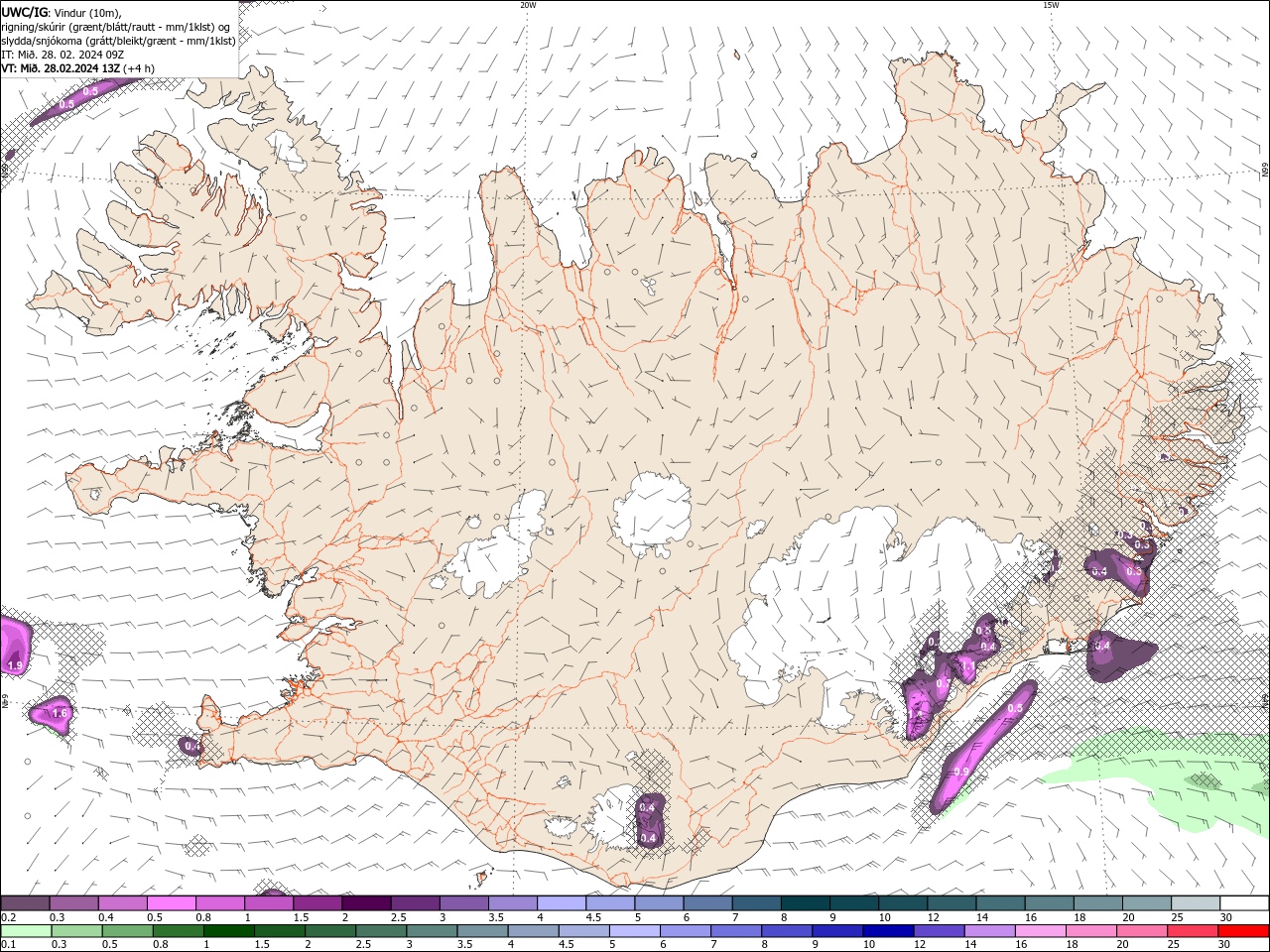Screen dimensions: 1270x952
Task: Pick the pale green first swatch in bottom legend
Action: (x=26, y=930)
